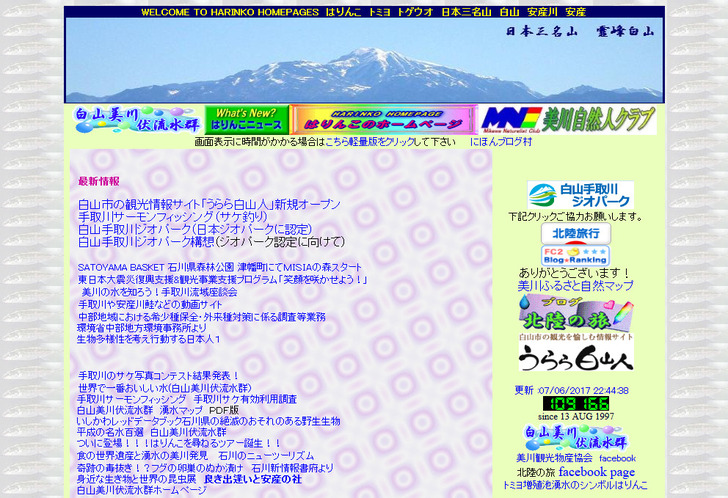Open the FC2 Blog Ranking badge
728x498 pixels.
tap(575, 255)
